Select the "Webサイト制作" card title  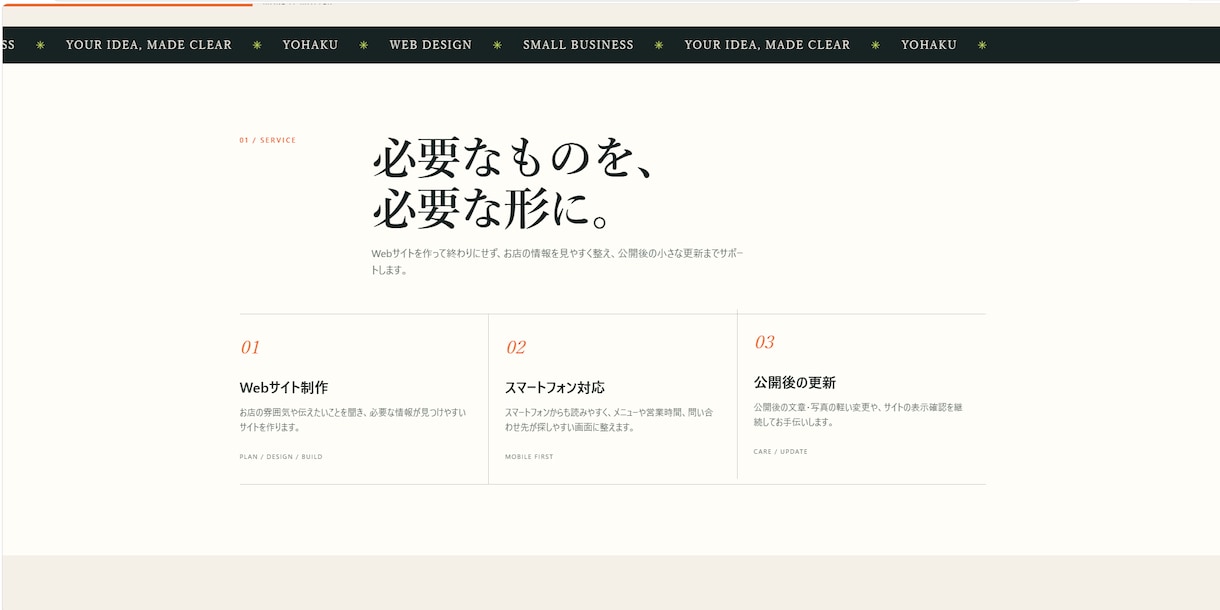(x=284, y=387)
